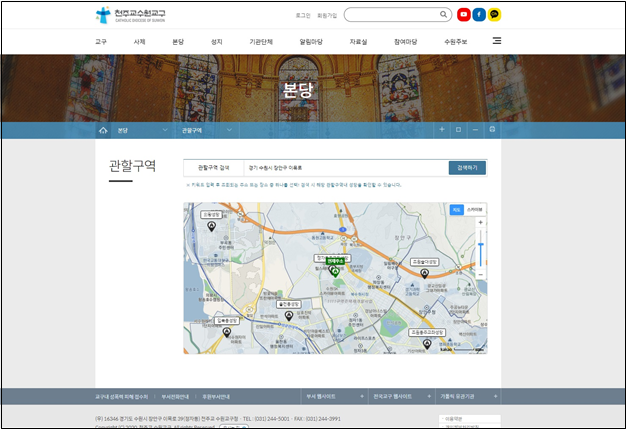Open 교구내 성폭력 피해 접수처 footer link
This screenshot has width=627, height=429.
pos(121,397)
